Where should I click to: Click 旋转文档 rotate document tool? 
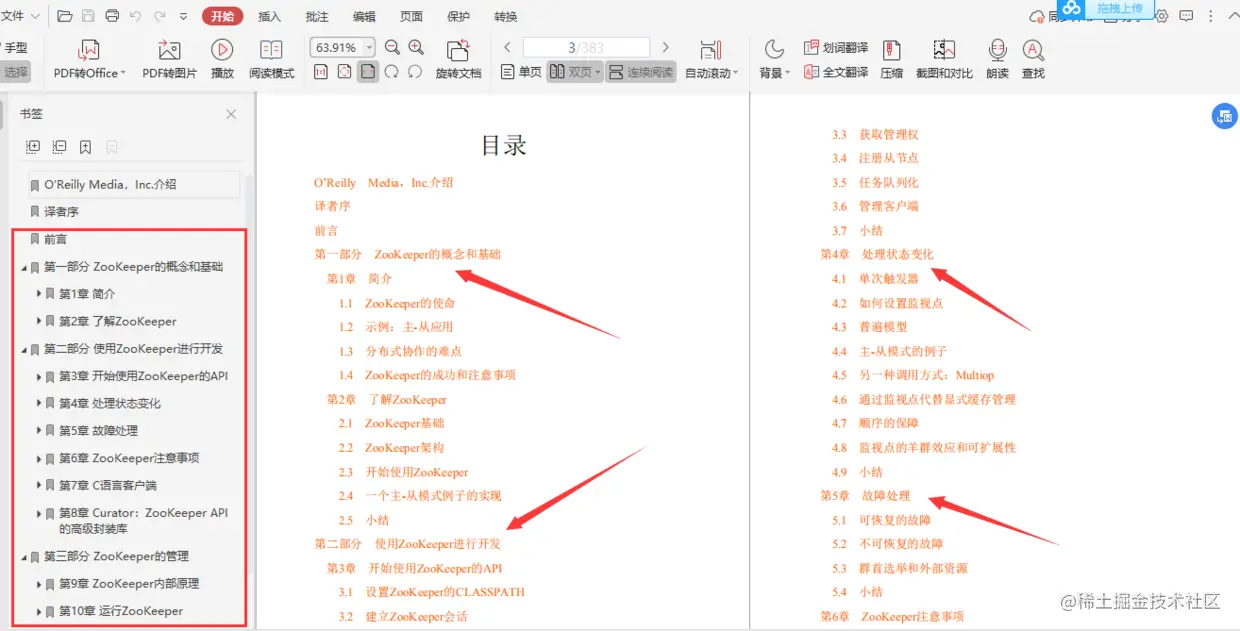(x=458, y=60)
